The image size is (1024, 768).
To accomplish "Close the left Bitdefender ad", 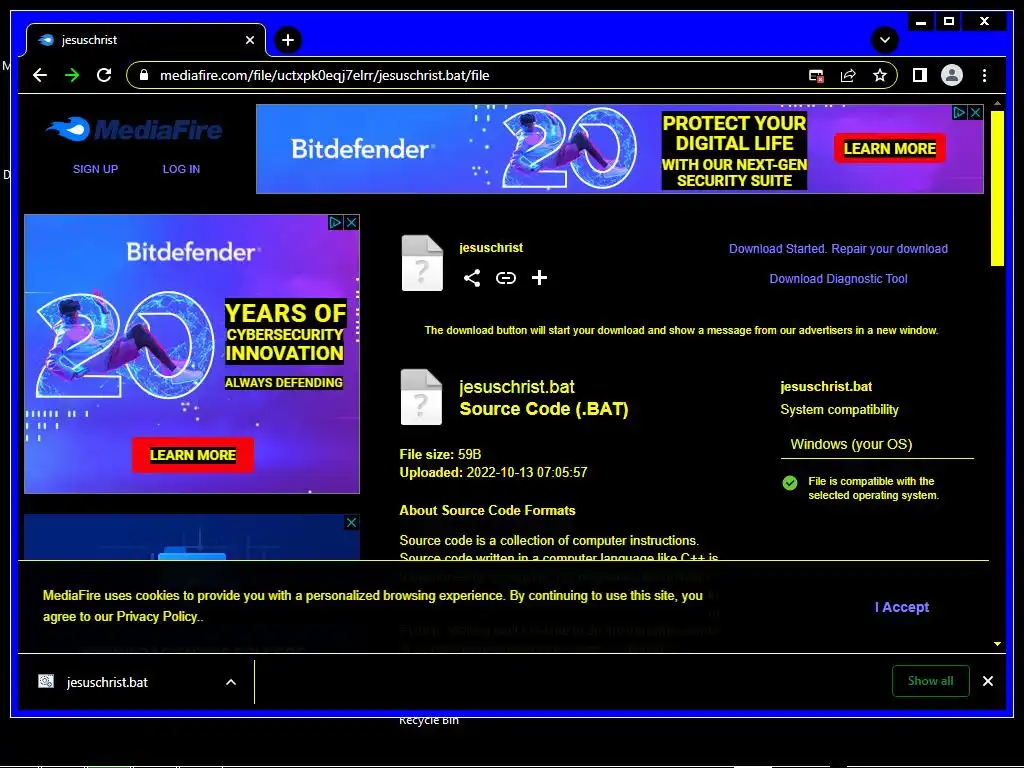I will (351, 222).
